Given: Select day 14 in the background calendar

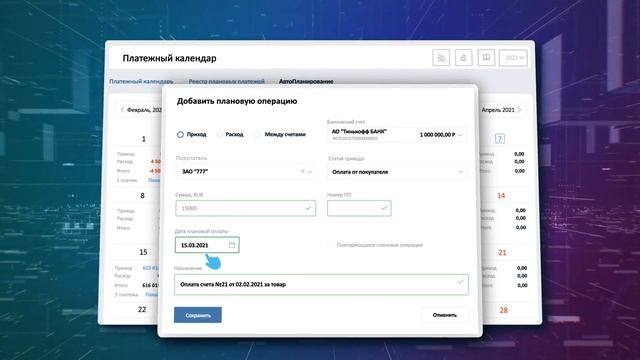Looking at the screenshot, I should [x=501, y=196].
